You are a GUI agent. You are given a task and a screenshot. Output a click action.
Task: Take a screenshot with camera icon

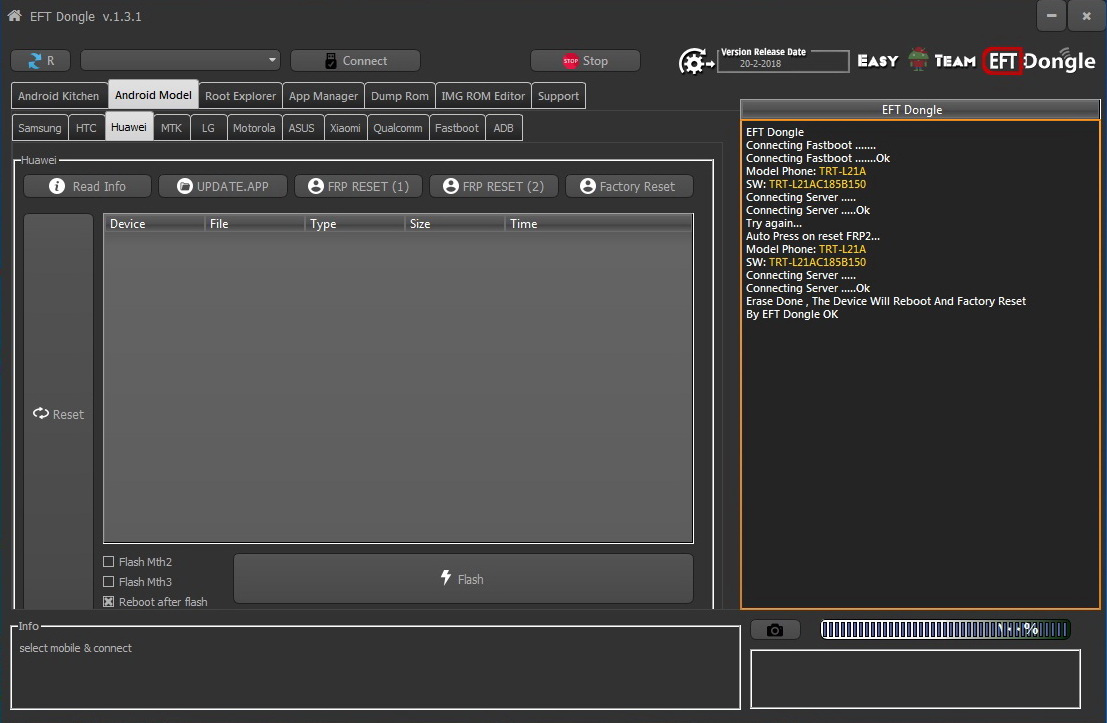(774, 630)
